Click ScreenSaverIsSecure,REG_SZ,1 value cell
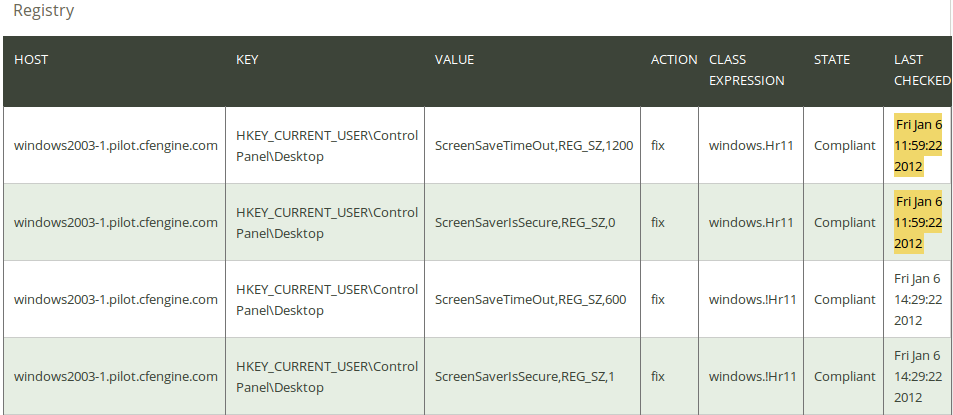Image resolution: width=953 pixels, height=415 pixels. (x=525, y=377)
